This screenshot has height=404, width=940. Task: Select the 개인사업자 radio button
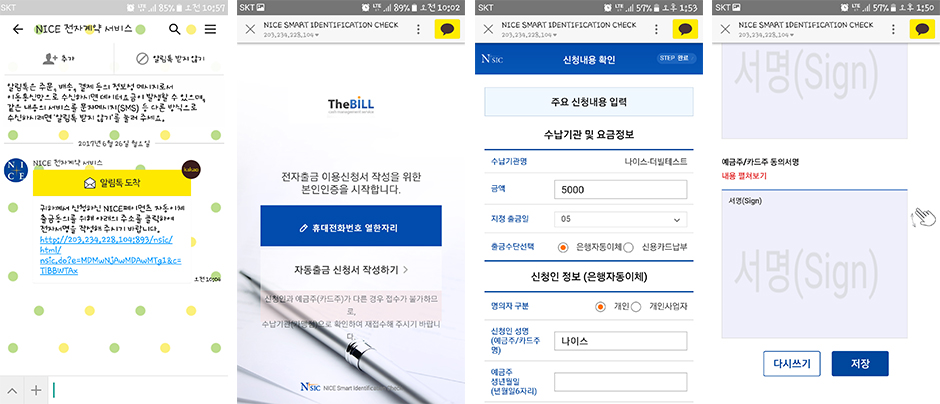[x=636, y=306]
